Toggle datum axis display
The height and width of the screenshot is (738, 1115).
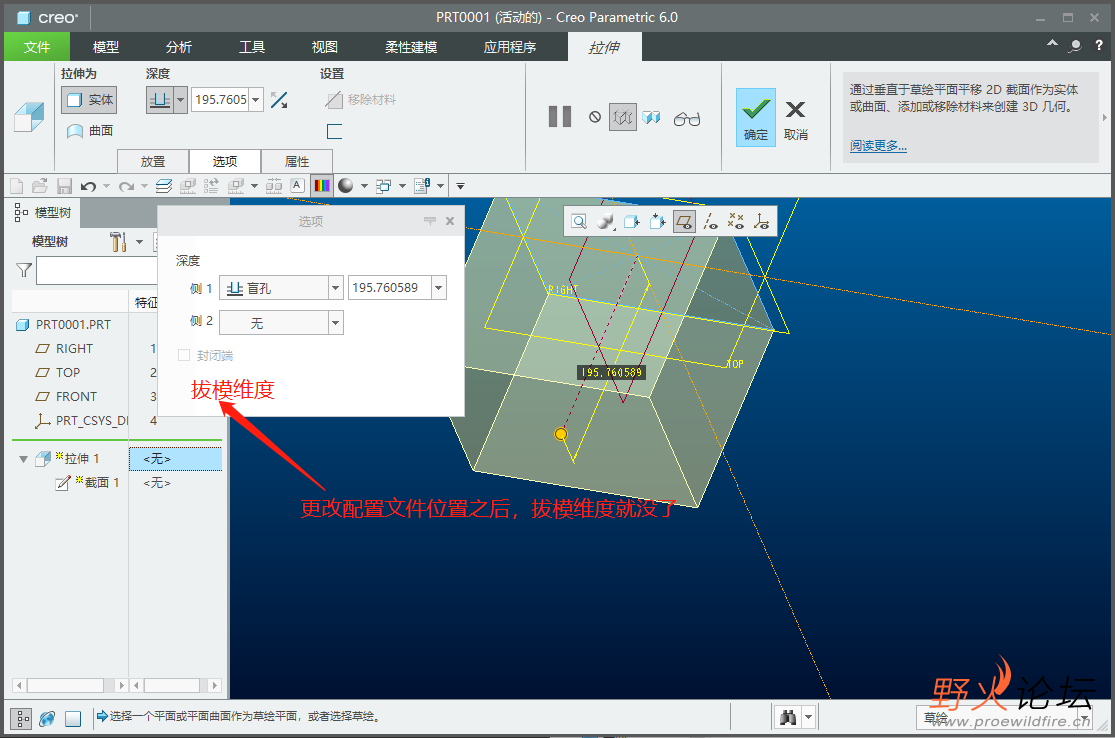click(710, 222)
